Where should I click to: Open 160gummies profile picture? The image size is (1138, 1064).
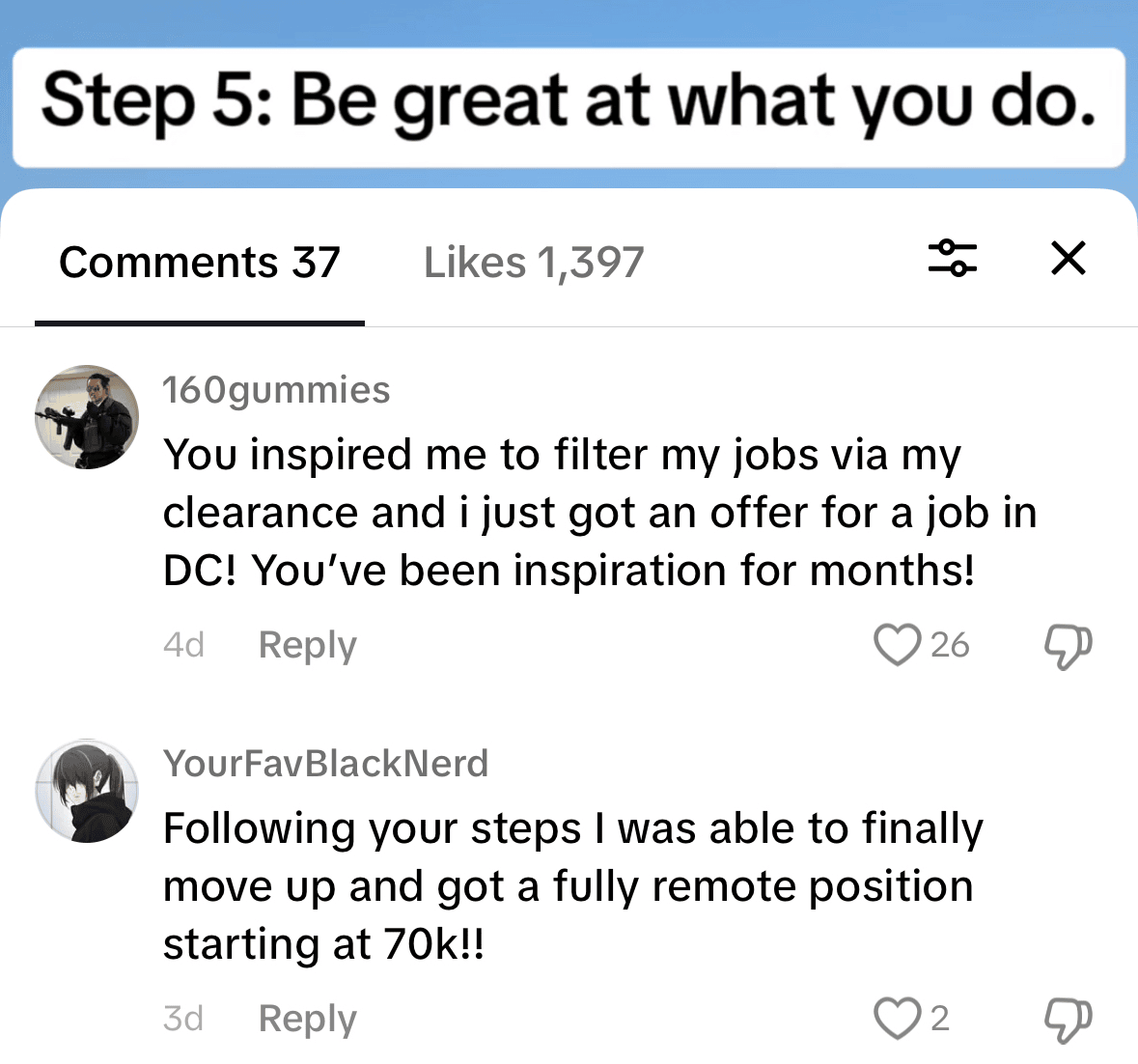(x=87, y=417)
